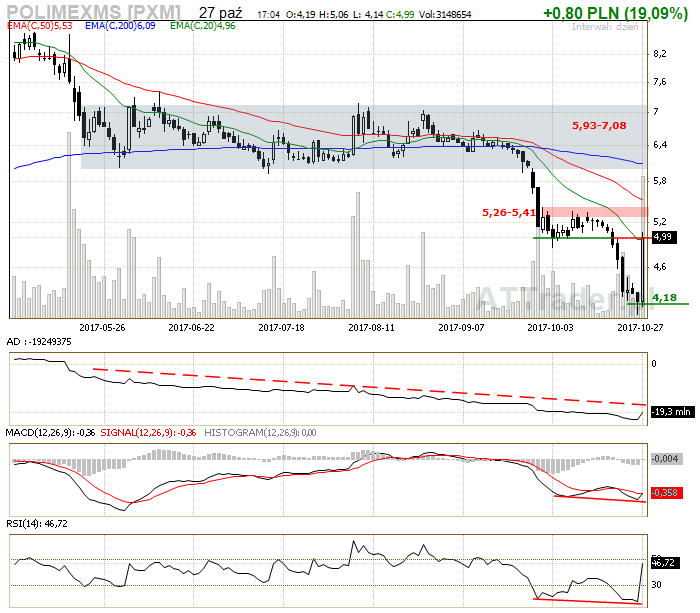The image size is (700, 613).
Task: Click the 2017-05-26 date axis label
Action: click(x=102, y=328)
